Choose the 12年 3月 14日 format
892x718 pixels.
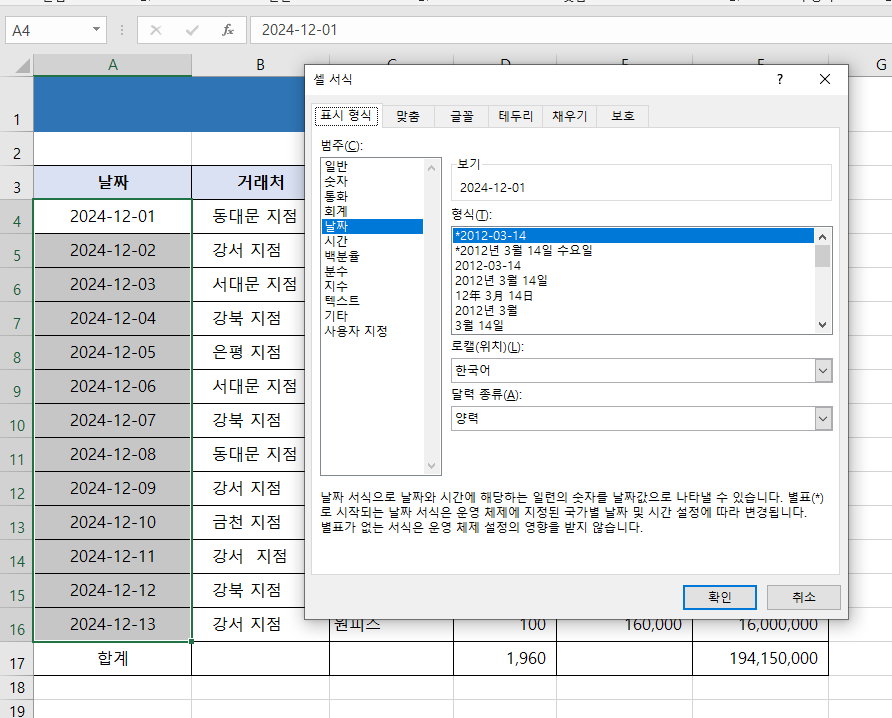[x=633, y=296]
